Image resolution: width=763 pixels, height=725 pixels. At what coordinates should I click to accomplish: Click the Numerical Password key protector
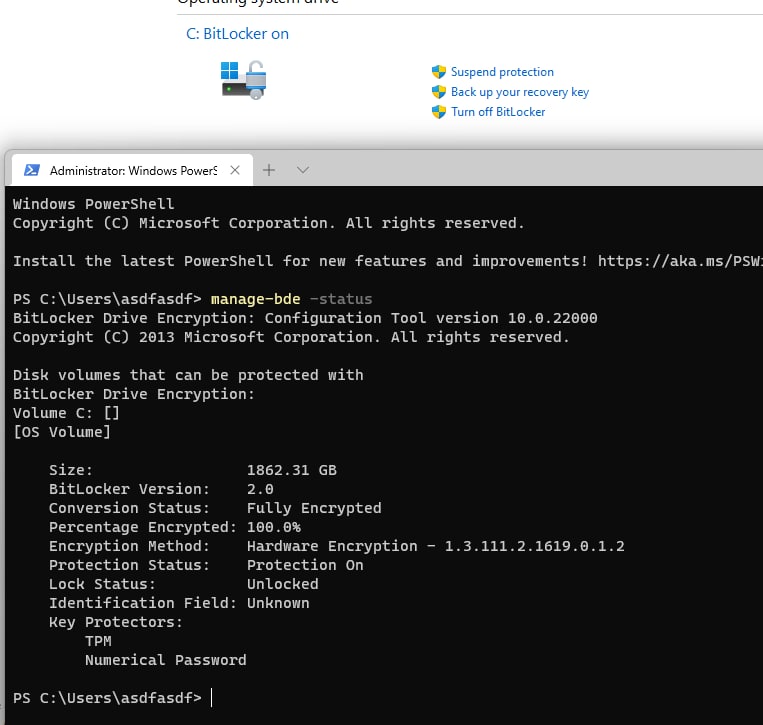(165, 660)
